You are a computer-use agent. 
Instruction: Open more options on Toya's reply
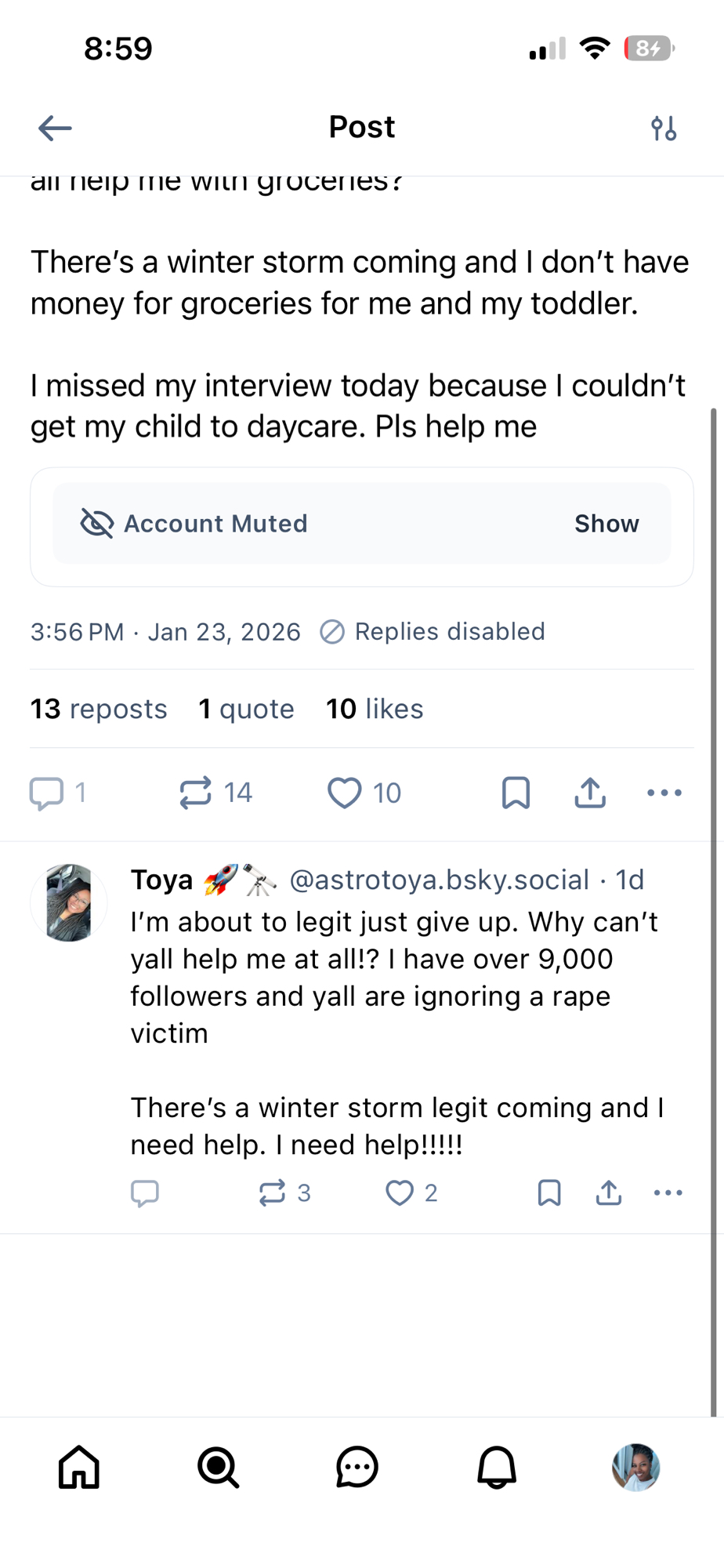[668, 1192]
